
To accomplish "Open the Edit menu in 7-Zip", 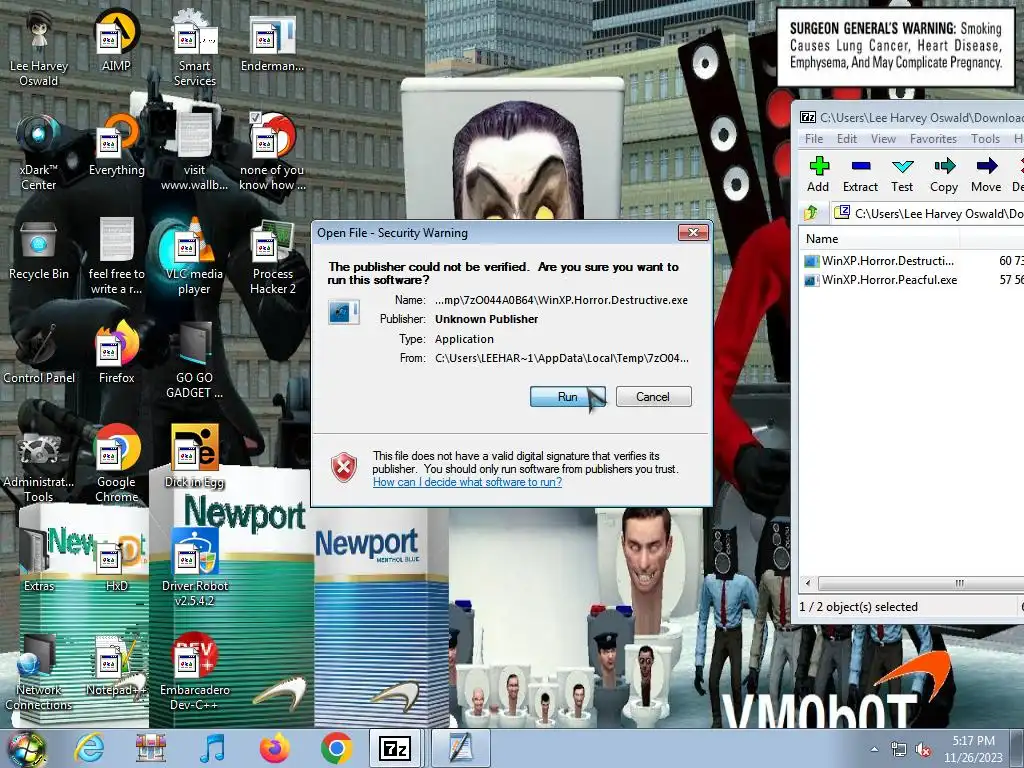I will pyautogui.click(x=847, y=138).
